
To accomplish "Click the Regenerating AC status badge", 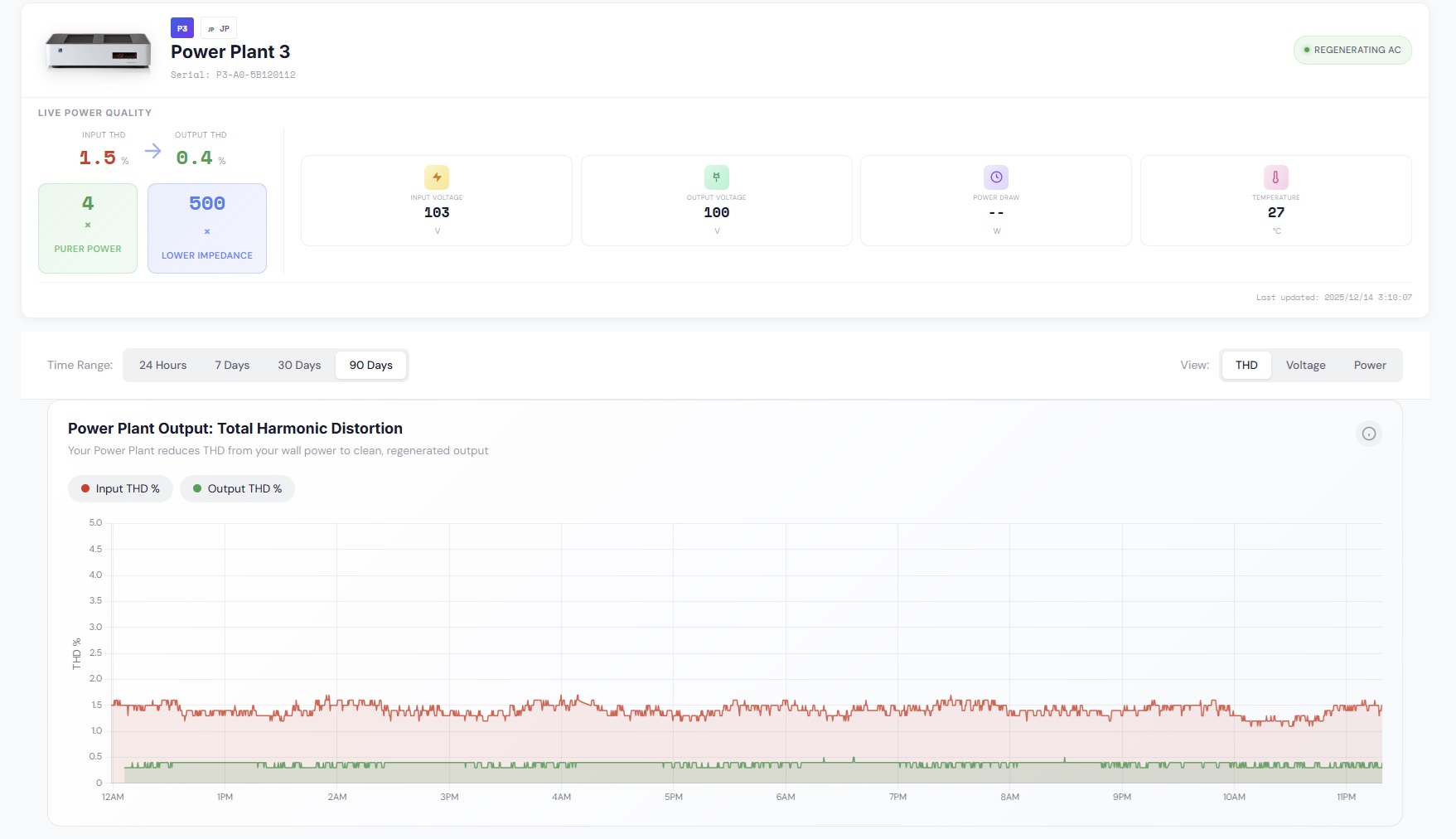I will click(x=1352, y=51).
